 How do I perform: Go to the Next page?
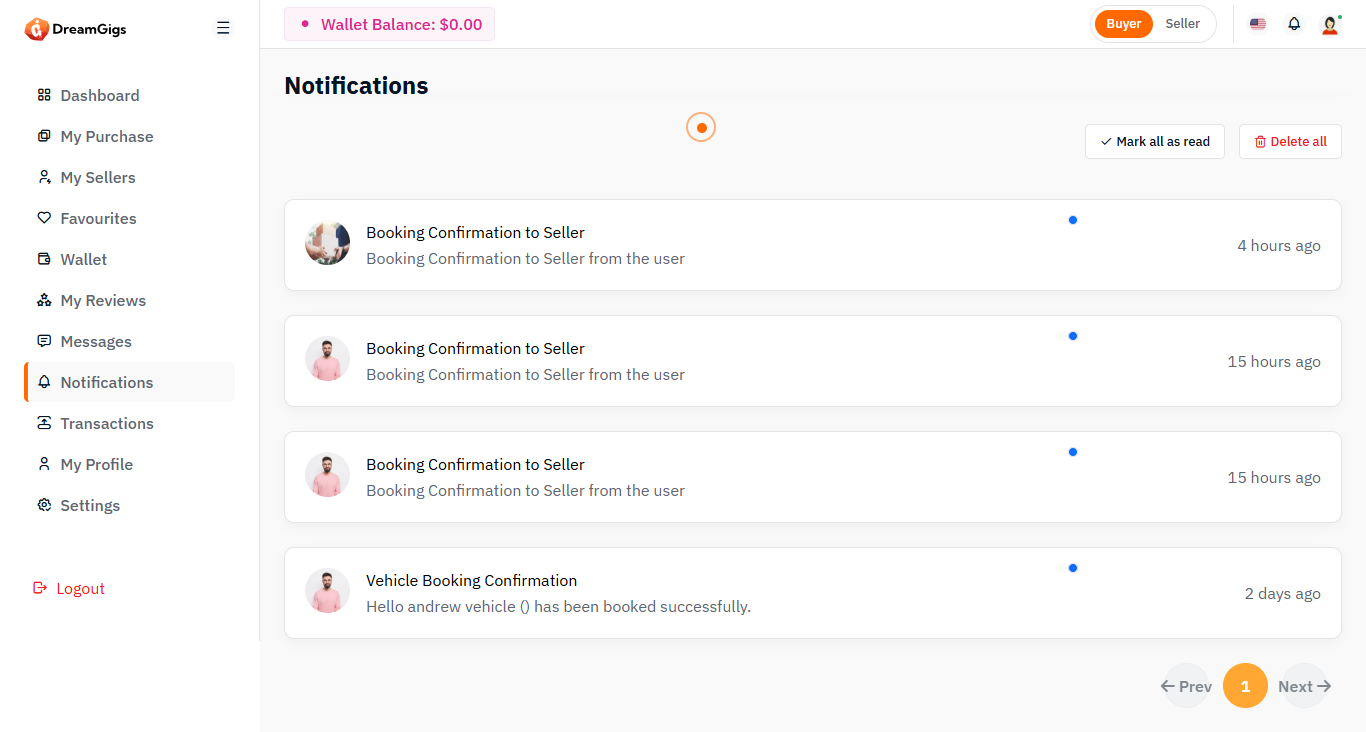1304,686
